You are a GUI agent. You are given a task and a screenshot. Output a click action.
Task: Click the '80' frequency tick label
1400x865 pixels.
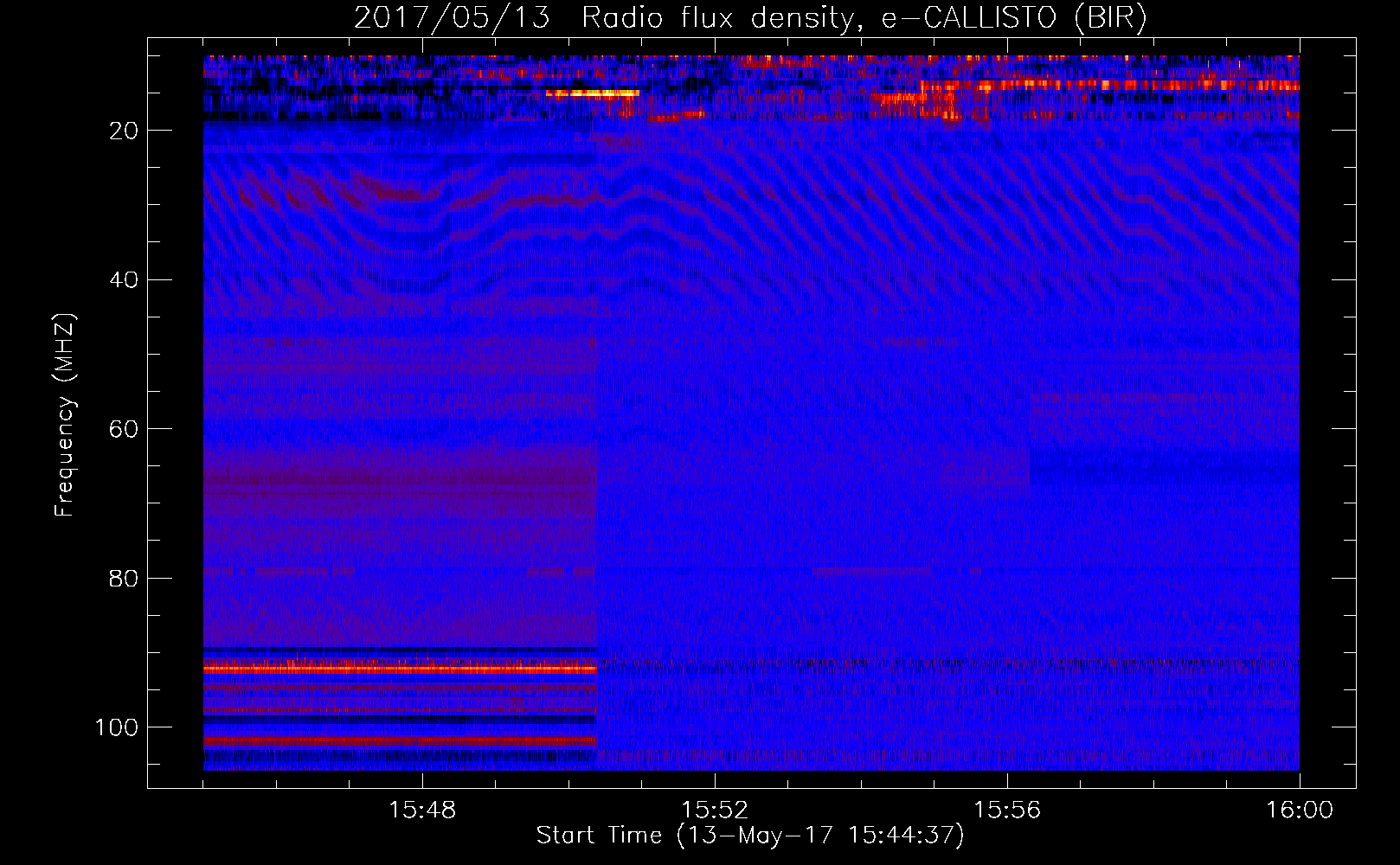pos(125,579)
